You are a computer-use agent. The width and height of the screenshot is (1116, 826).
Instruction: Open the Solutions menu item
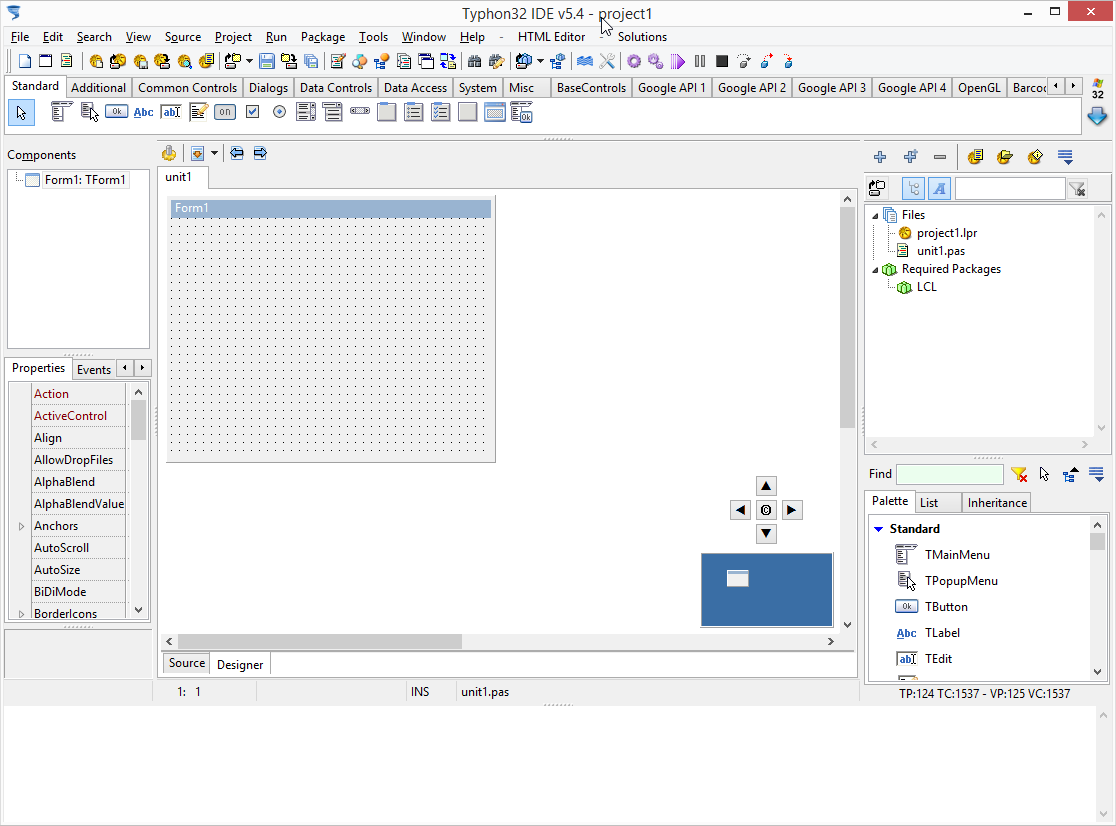pos(642,37)
